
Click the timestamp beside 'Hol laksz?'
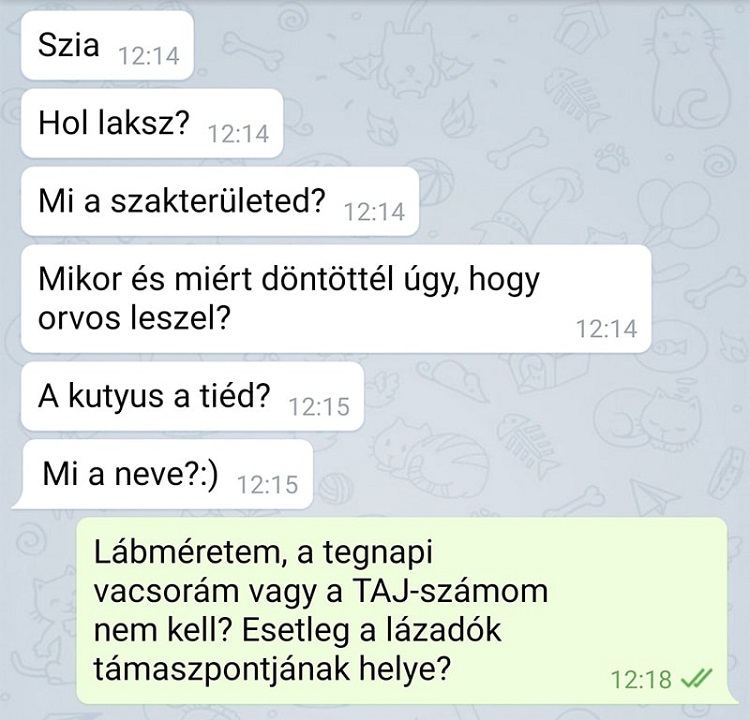pos(238,134)
